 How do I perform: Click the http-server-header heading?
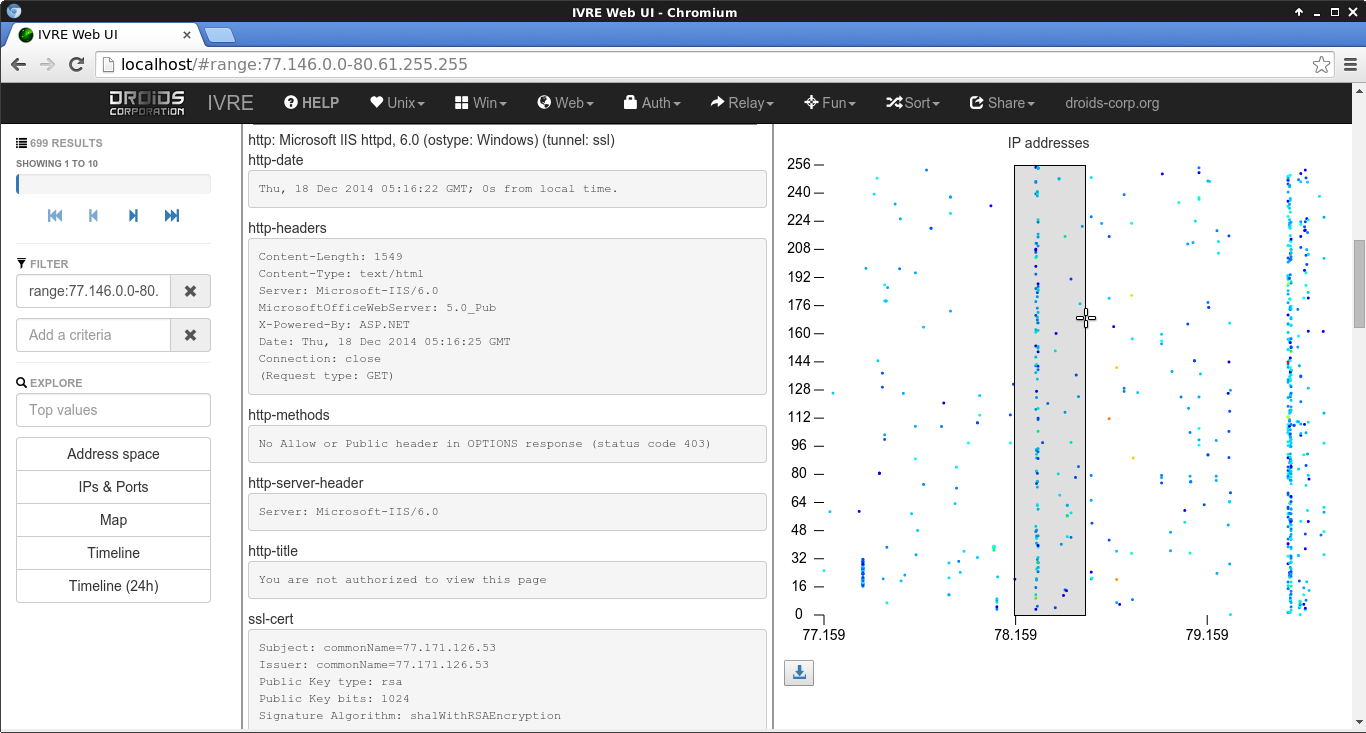click(305, 483)
